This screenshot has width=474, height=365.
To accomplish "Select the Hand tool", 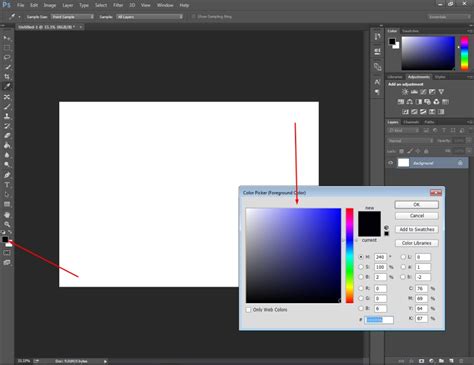I will 7,215.
